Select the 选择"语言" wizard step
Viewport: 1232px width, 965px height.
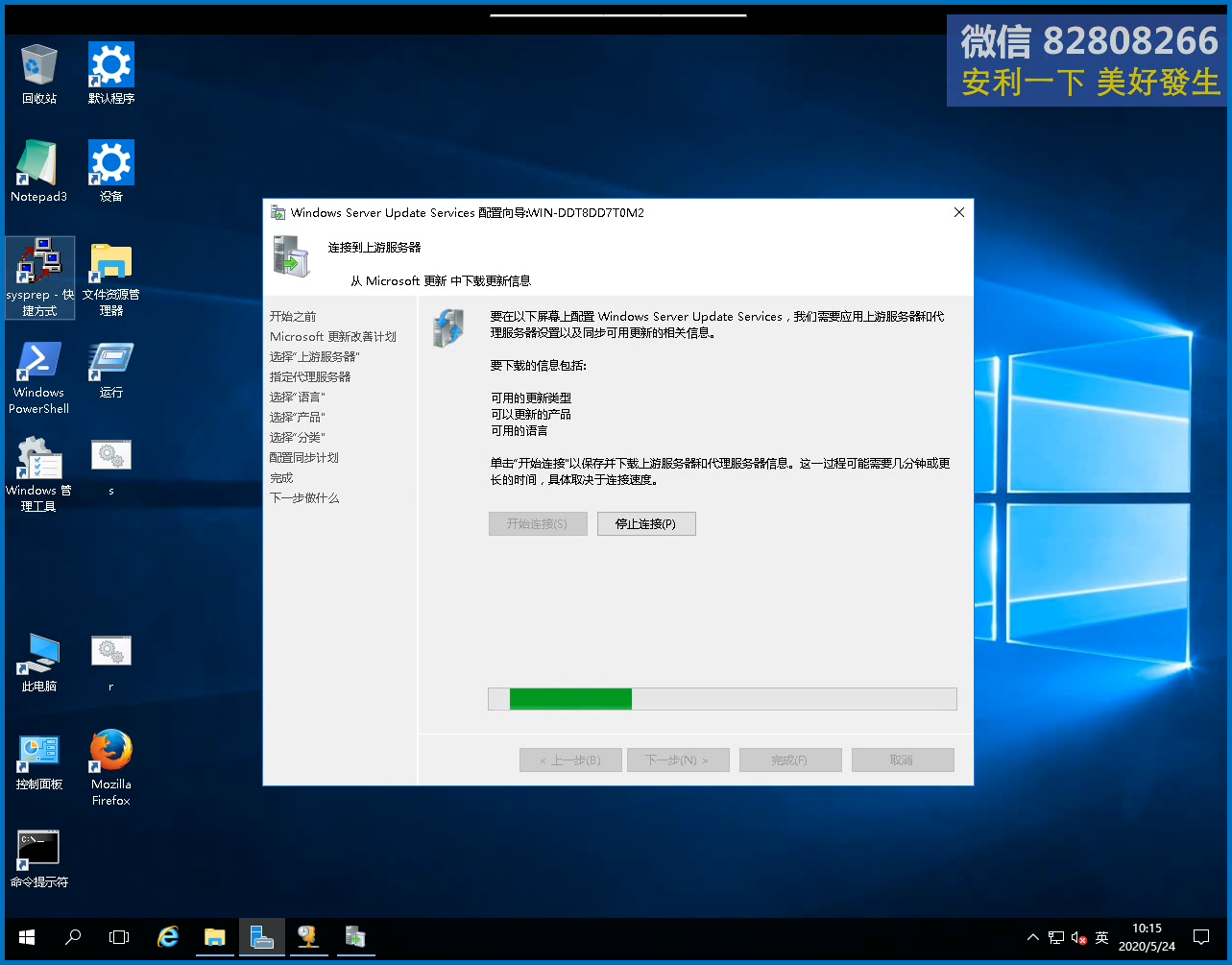point(298,397)
